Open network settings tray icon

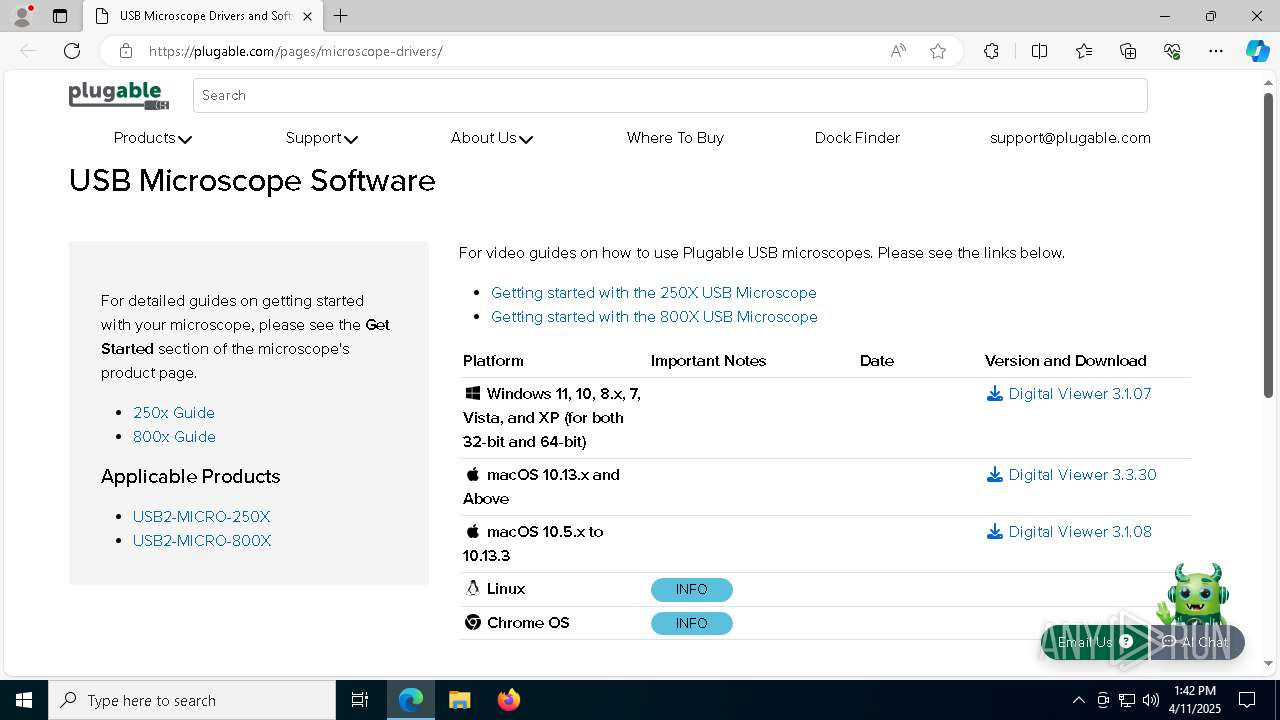[x=1127, y=700]
